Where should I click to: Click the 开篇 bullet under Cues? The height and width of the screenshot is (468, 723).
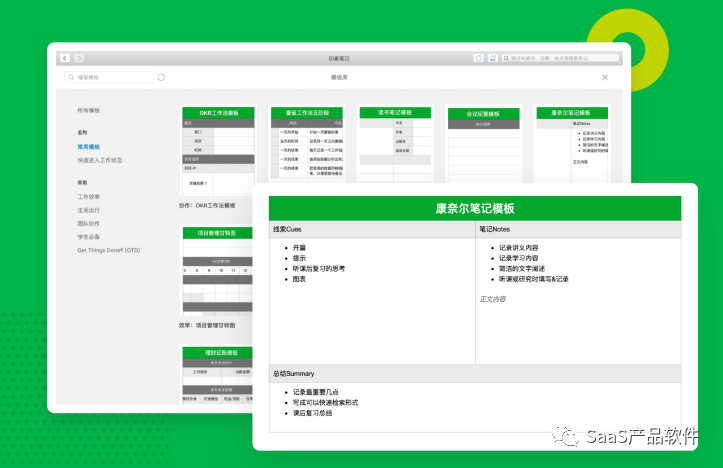pyautogui.click(x=299, y=248)
